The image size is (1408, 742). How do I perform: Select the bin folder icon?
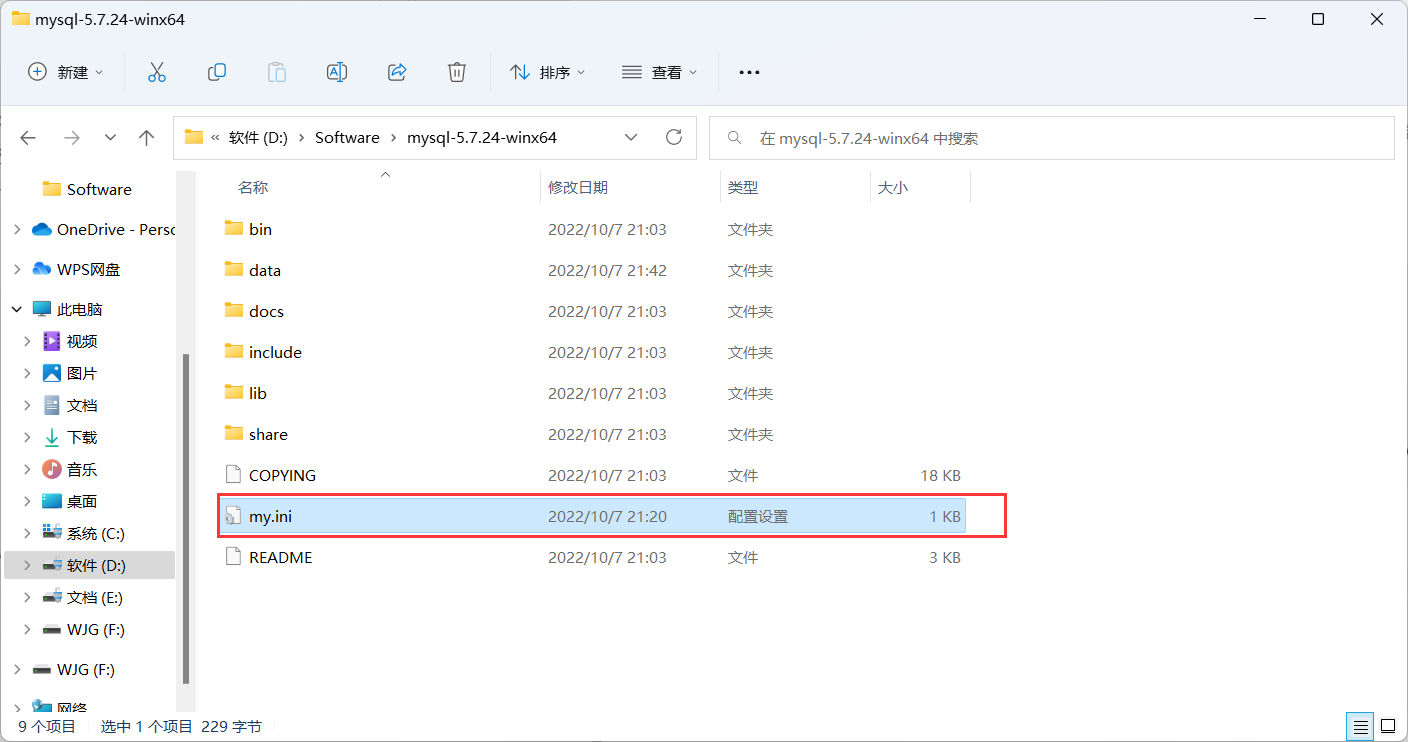[234, 229]
